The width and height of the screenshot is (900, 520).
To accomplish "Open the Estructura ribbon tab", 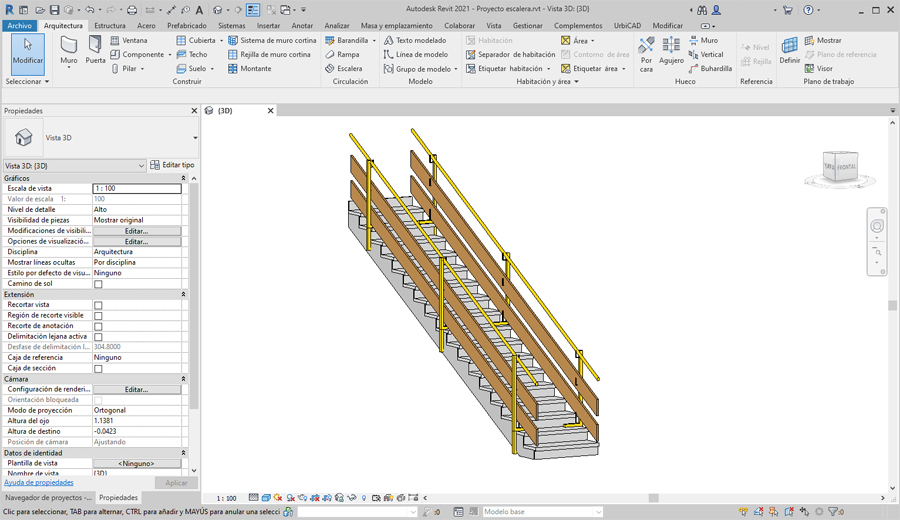I will click(110, 25).
